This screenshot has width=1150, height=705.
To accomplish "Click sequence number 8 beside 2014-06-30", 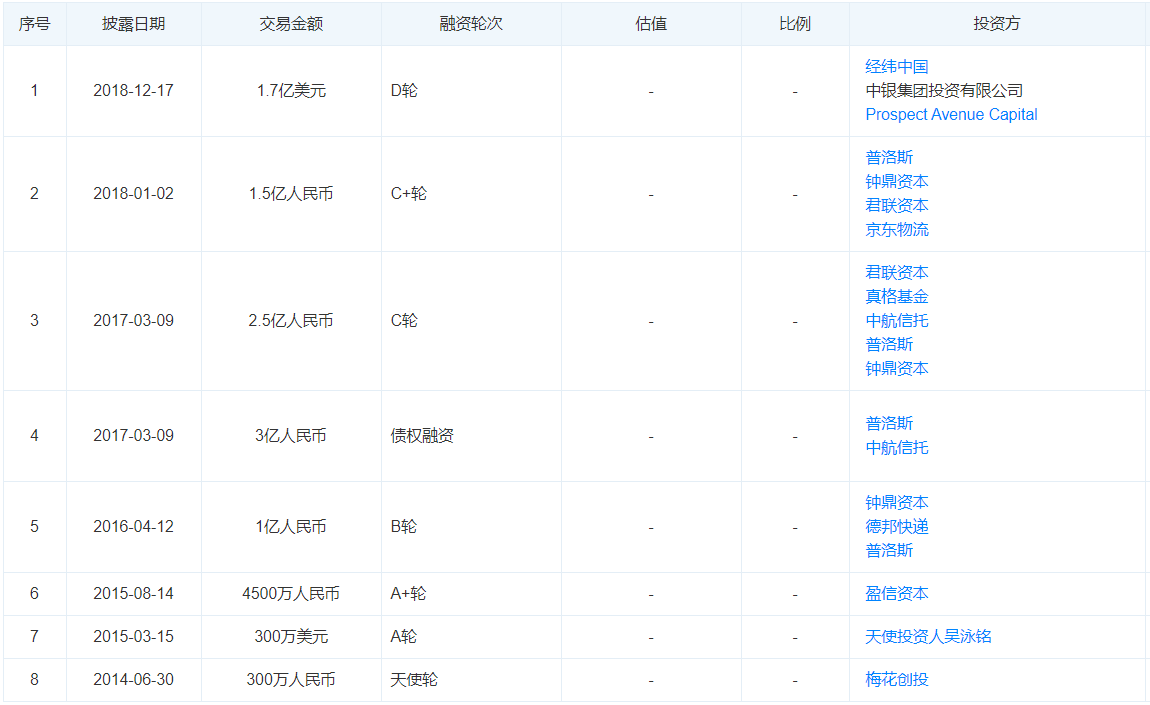I will pyautogui.click(x=34, y=681).
